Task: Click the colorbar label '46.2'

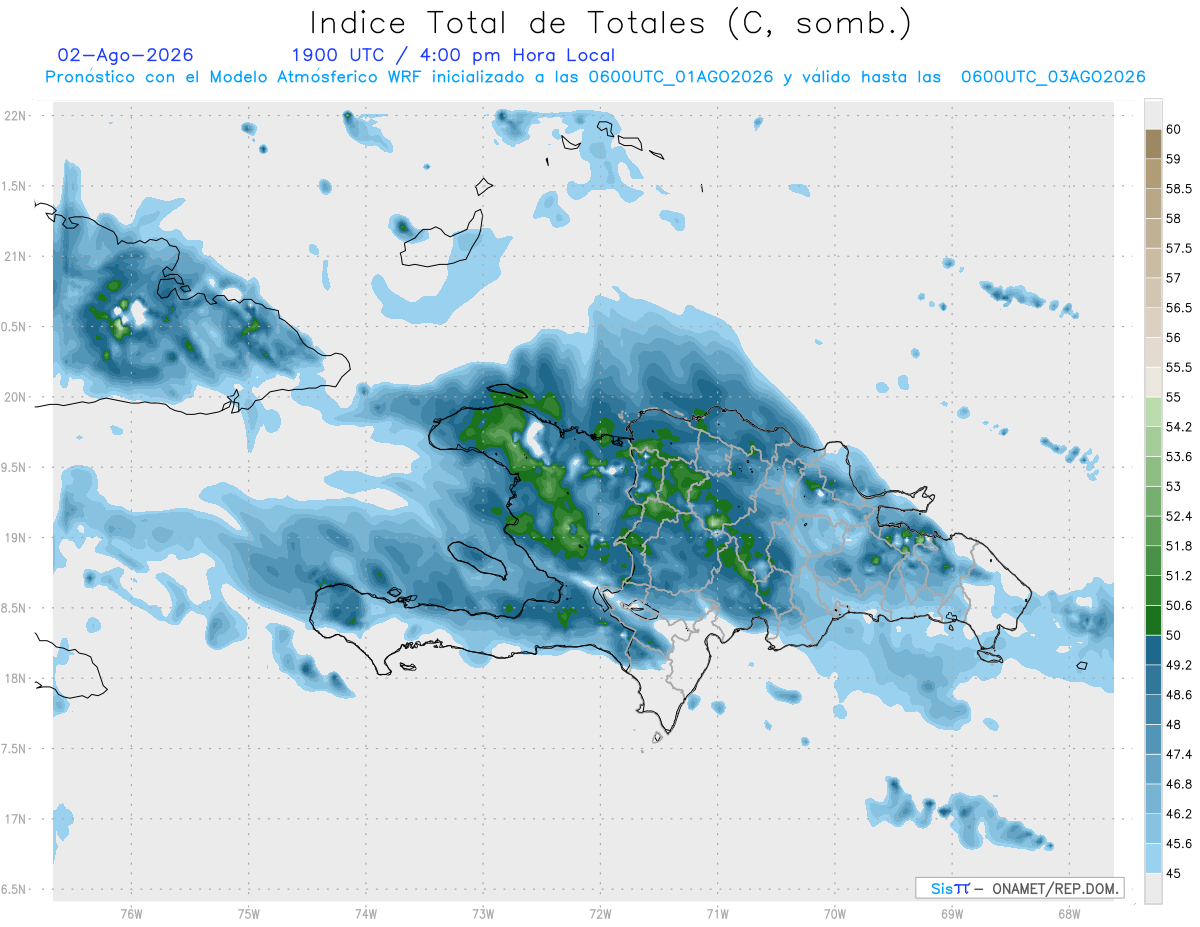Action: (1180, 813)
